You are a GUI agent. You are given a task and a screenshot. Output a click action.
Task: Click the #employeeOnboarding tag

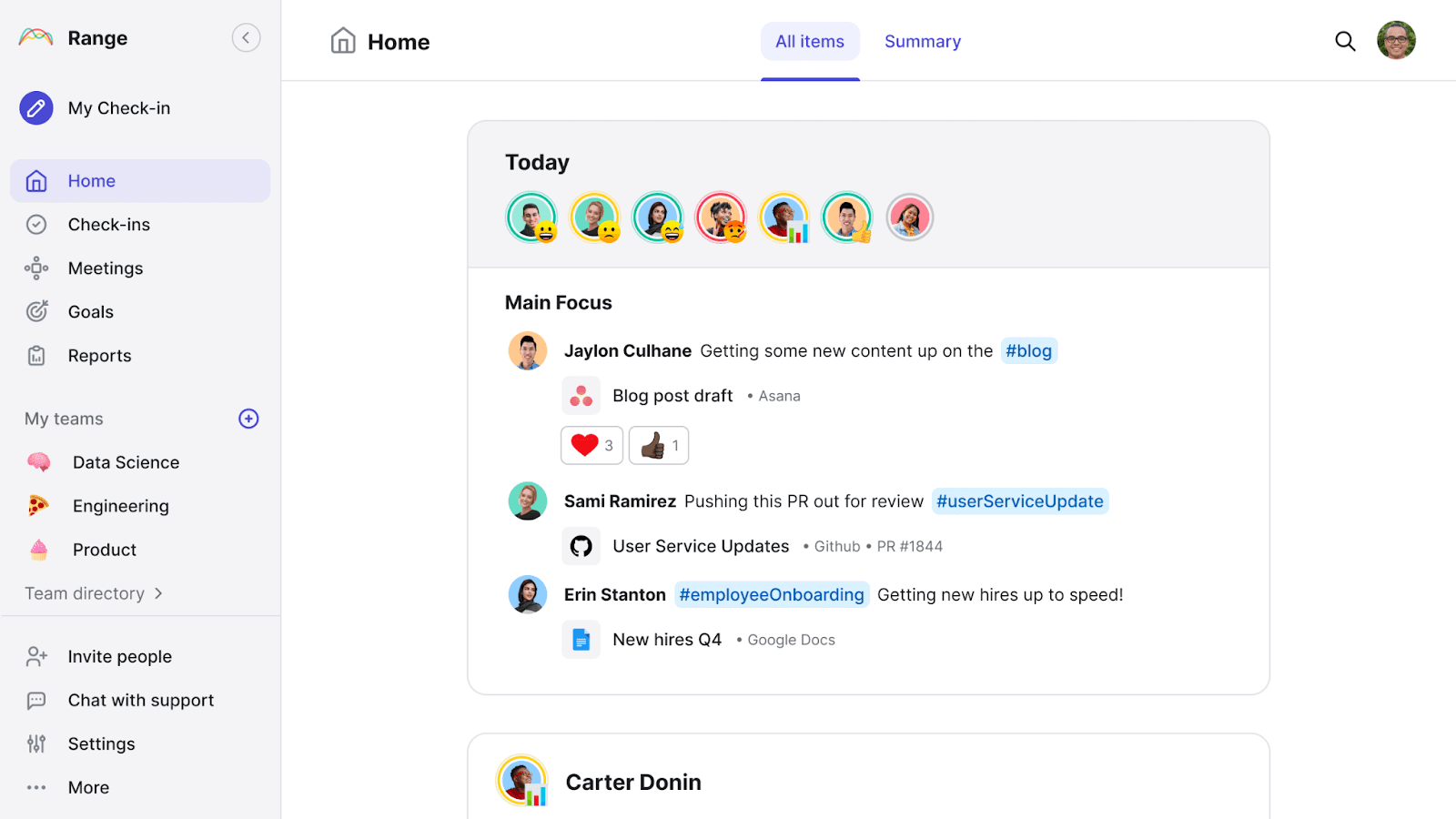[772, 595]
